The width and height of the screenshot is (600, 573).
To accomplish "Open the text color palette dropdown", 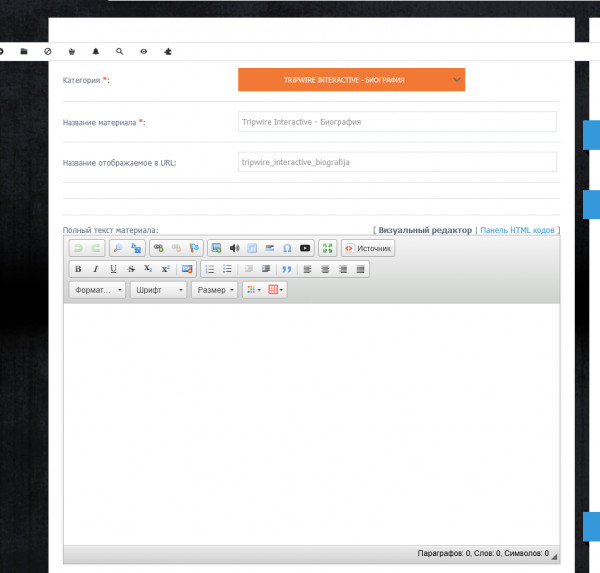I will pos(254,290).
